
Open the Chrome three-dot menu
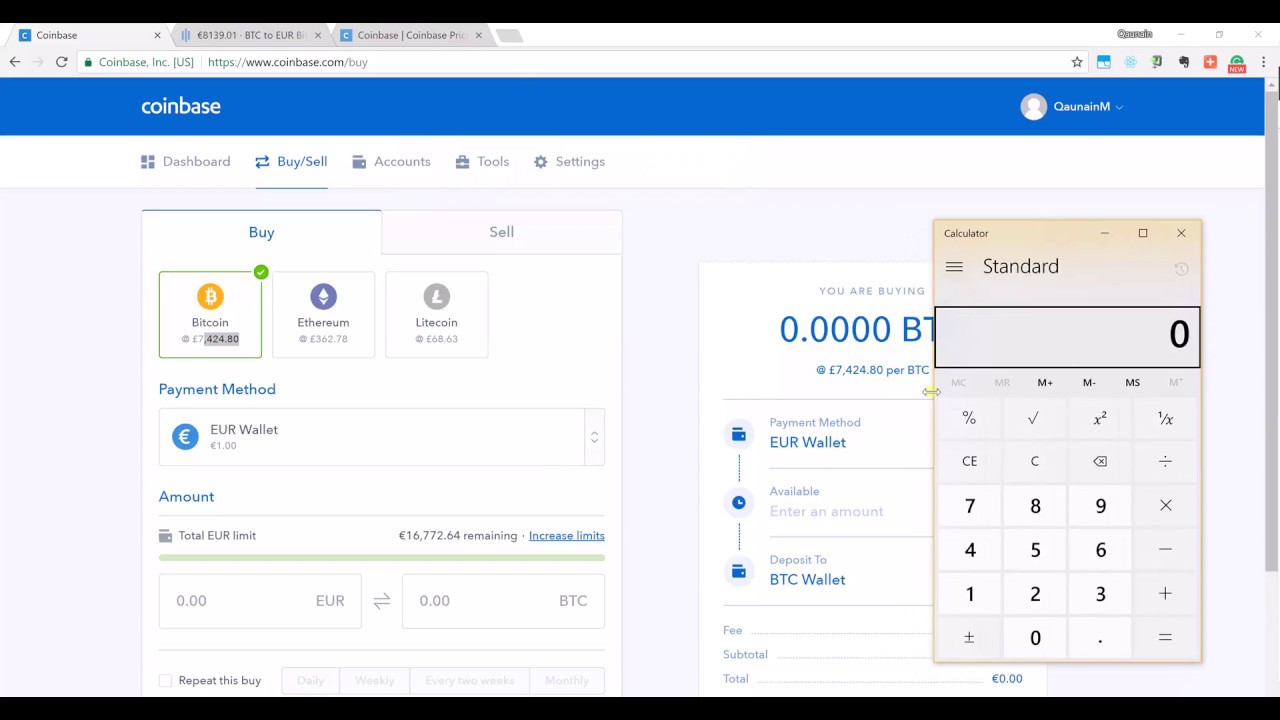point(1264,62)
